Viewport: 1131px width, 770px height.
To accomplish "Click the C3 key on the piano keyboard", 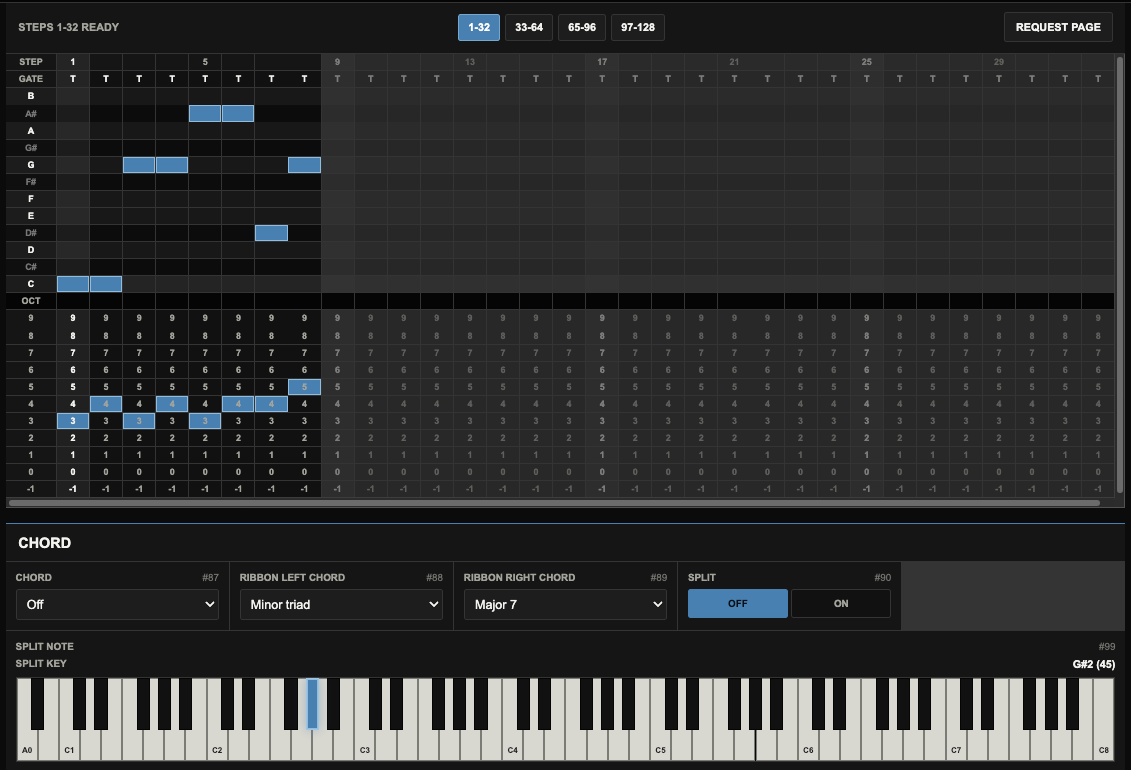I will coord(365,746).
